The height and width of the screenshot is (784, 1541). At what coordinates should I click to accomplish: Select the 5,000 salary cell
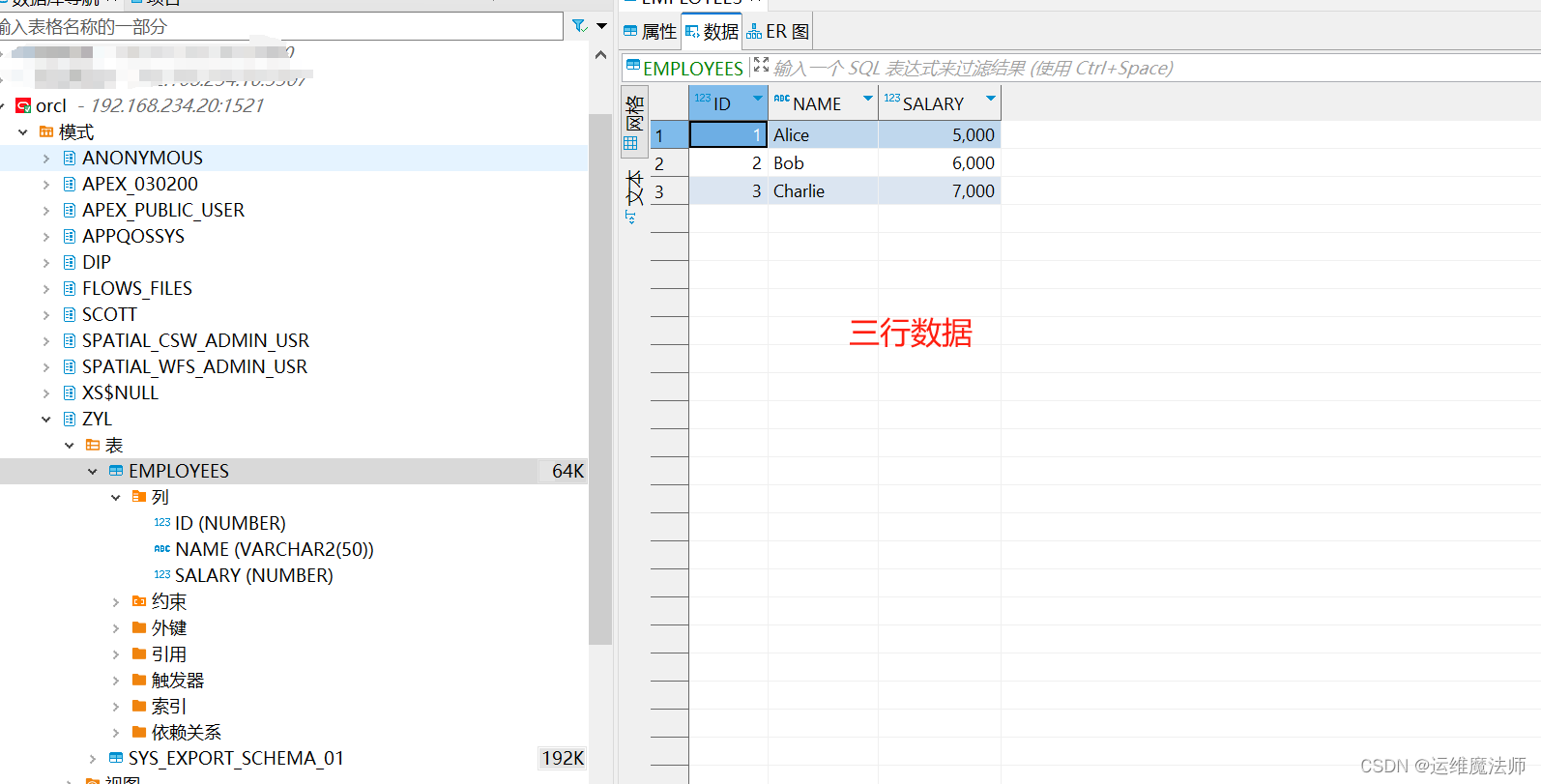tap(940, 135)
